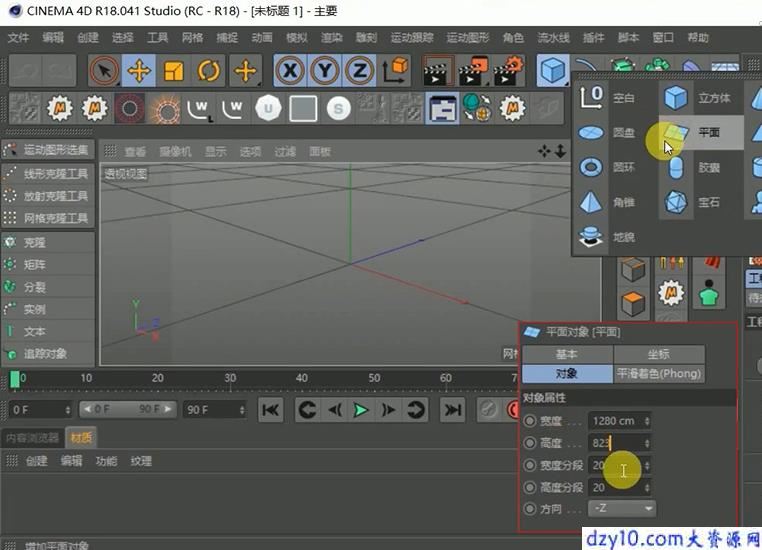Switch to 平滑着色(Phong) tab
The image size is (762, 550).
(x=658, y=374)
